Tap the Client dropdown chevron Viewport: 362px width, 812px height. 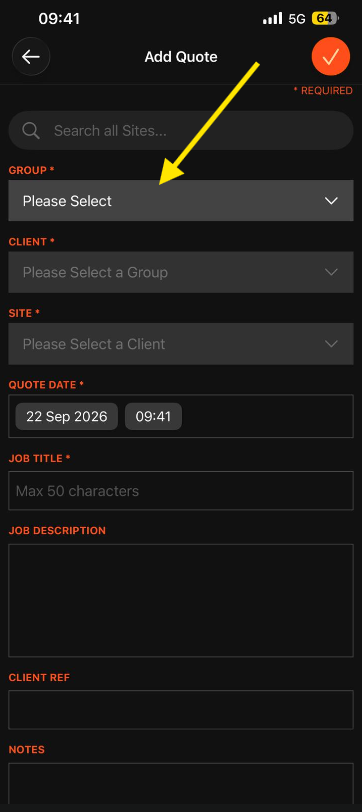click(331, 272)
